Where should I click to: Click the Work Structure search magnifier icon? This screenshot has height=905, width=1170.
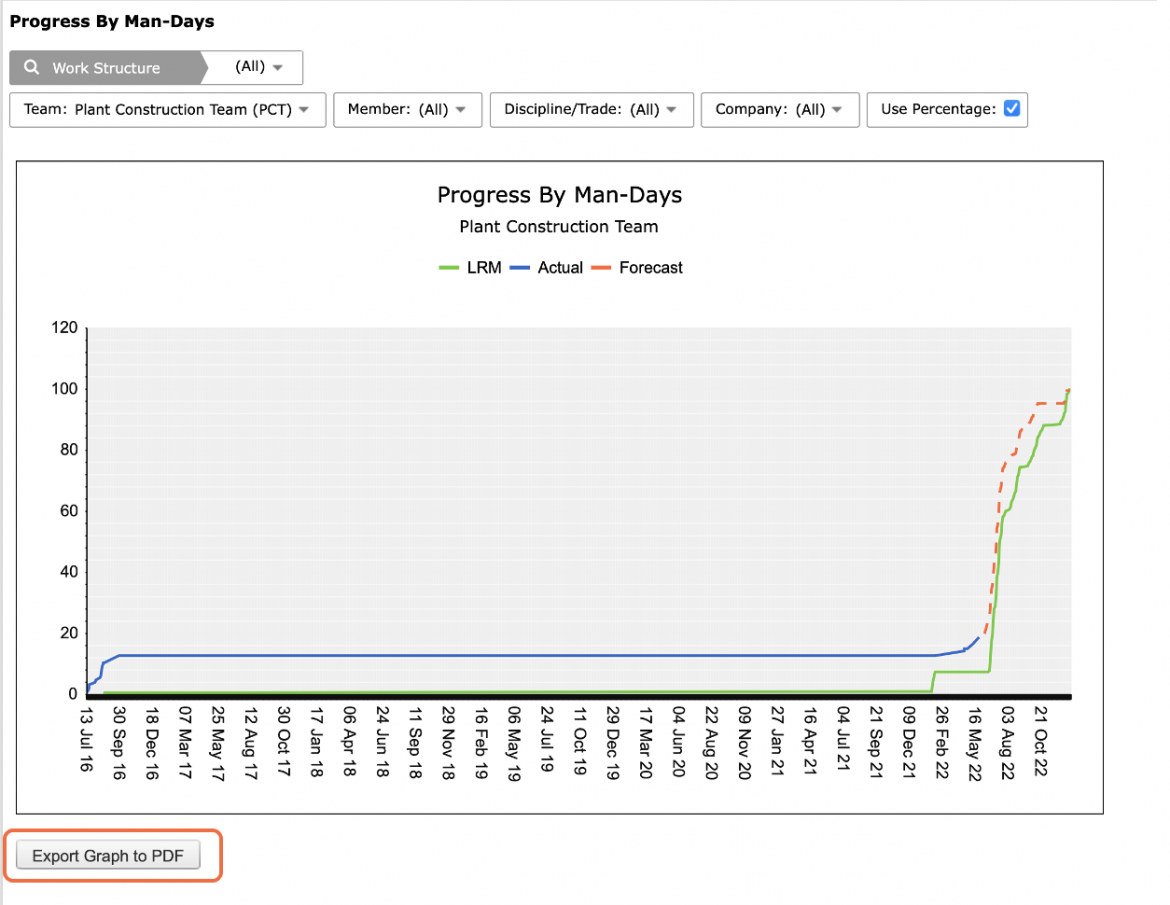(x=31, y=67)
